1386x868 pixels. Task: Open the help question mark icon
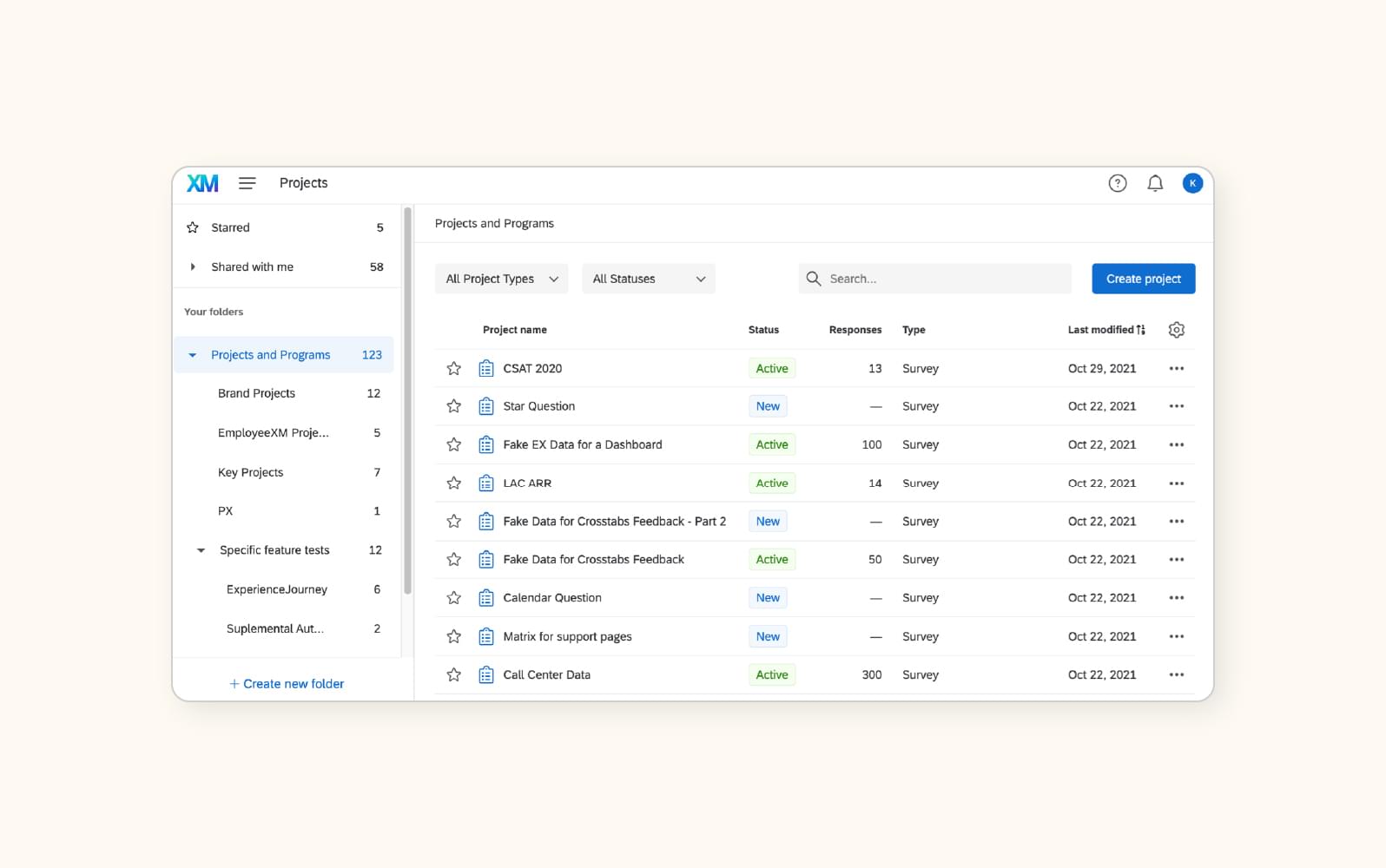[x=1118, y=183]
